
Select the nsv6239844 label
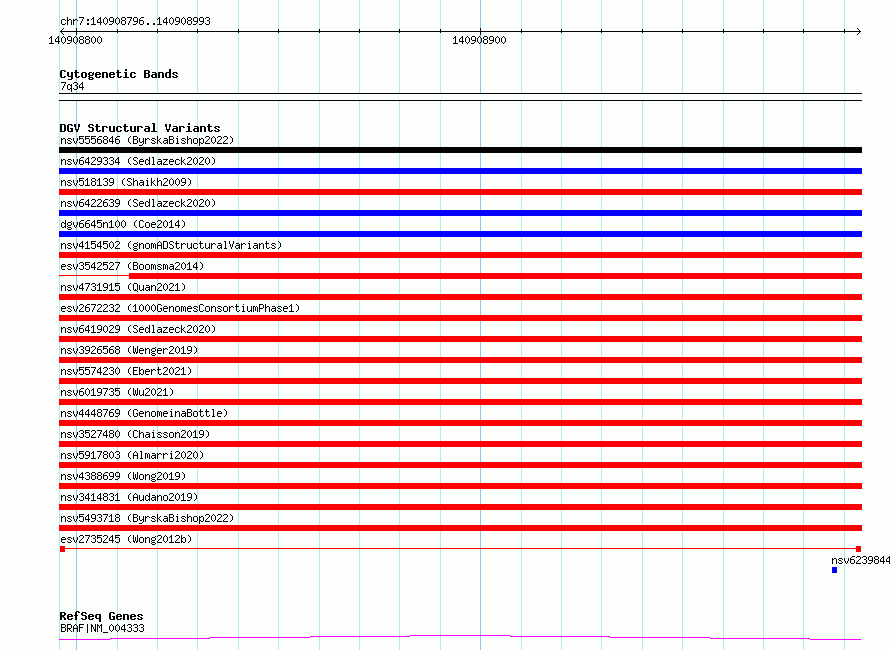(x=860, y=560)
